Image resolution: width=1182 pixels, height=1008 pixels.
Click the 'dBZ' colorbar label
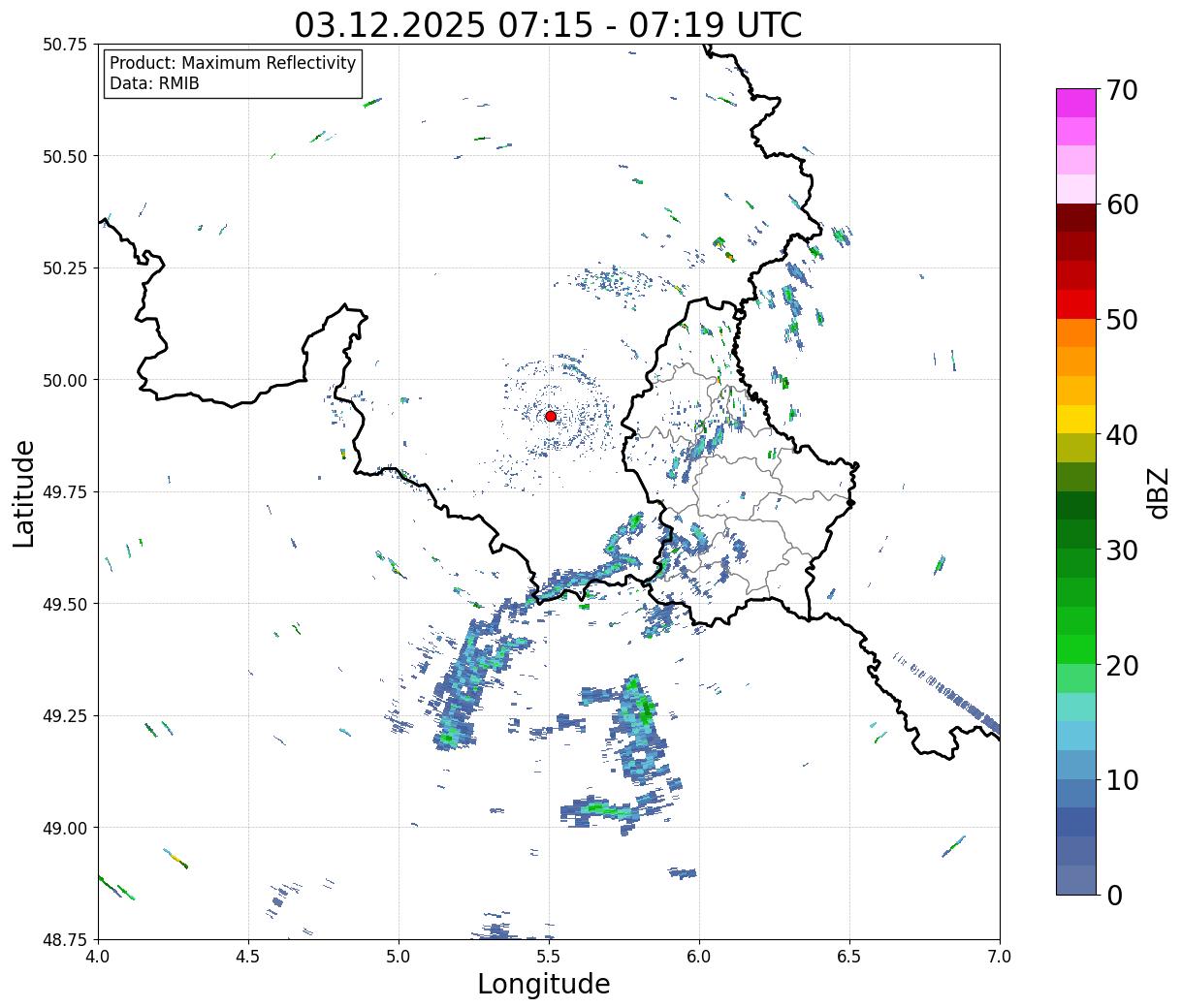coord(1158,491)
